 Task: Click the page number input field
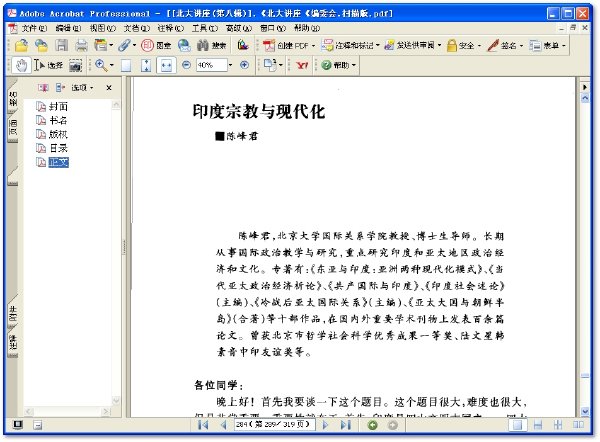274,424
